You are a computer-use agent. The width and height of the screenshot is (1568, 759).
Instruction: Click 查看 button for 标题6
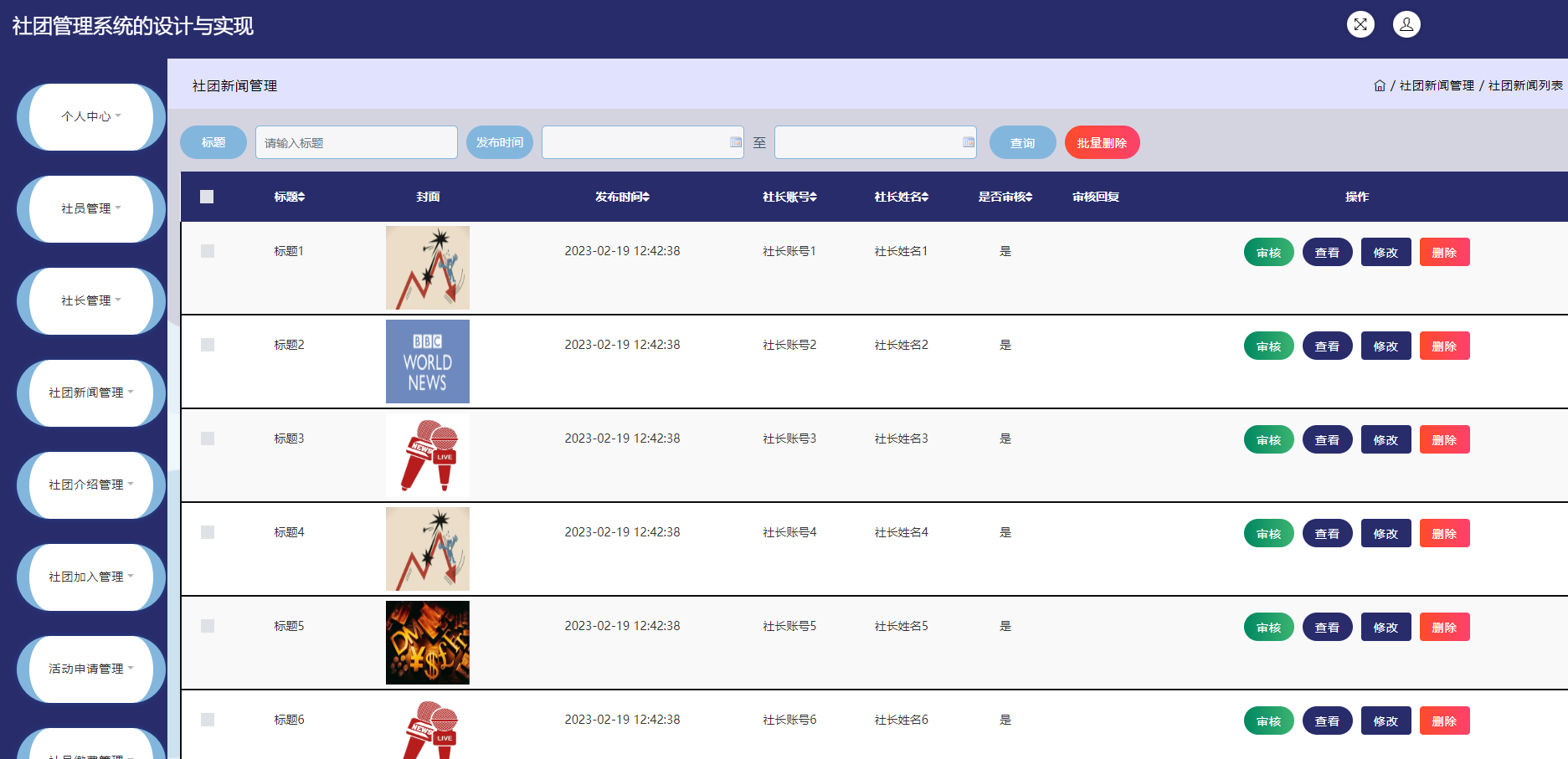click(1328, 721)
